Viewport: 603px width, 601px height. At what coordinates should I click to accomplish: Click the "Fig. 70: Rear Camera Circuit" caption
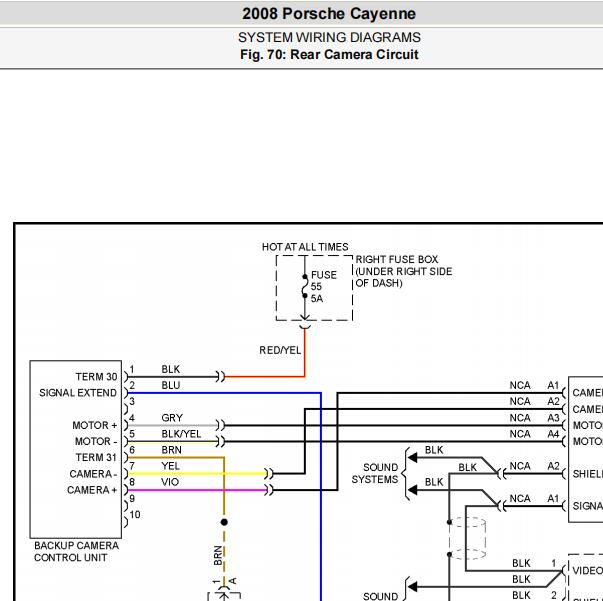tap(329, 54)
